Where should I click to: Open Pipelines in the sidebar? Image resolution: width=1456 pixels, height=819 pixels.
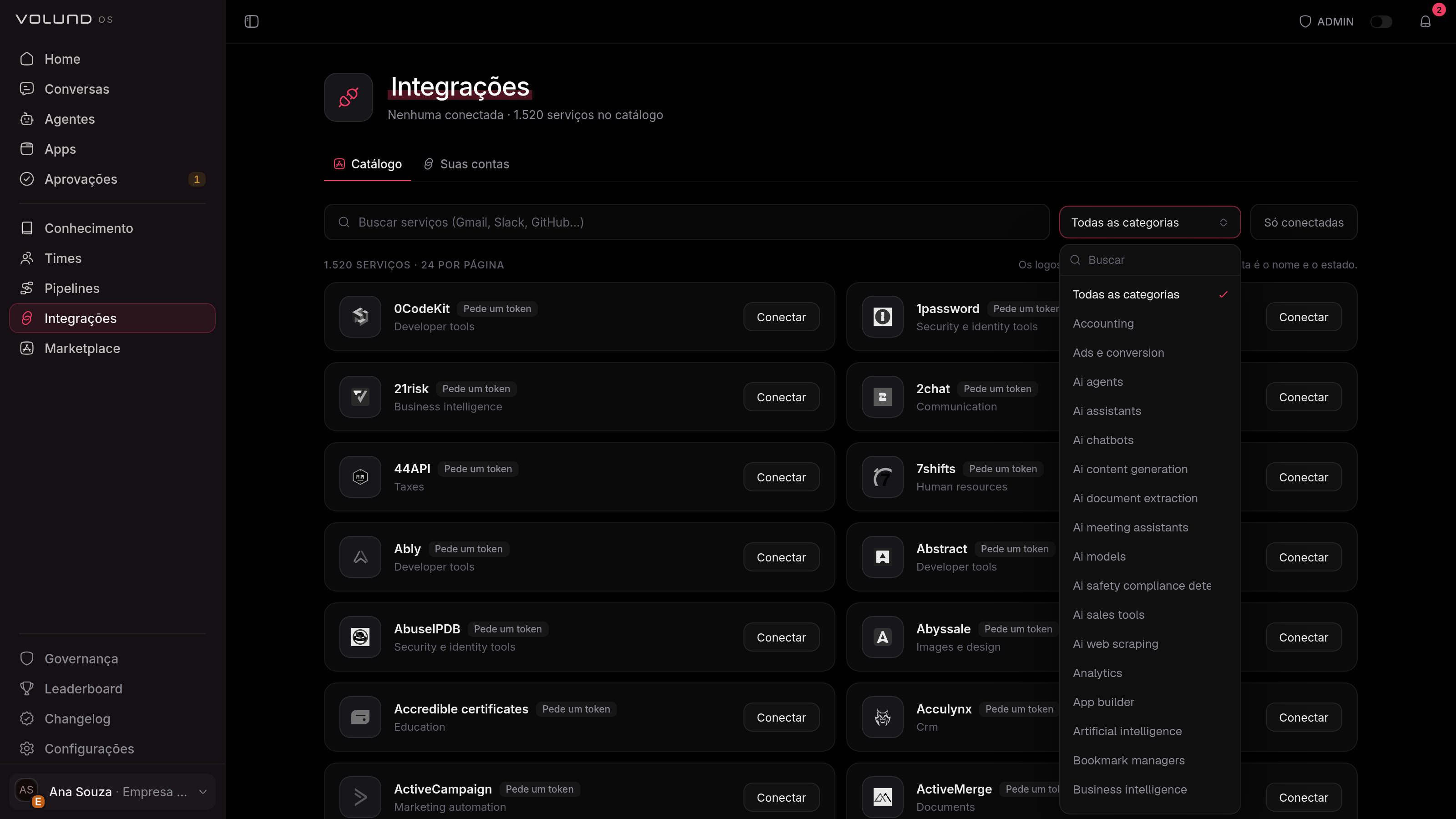click(112, 288)
